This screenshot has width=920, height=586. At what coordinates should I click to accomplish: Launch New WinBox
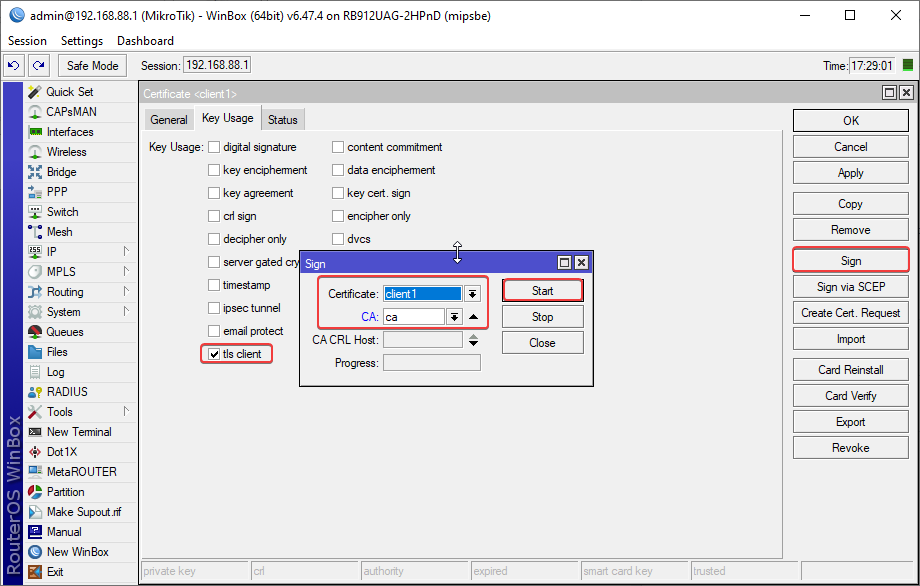(77, 551)
